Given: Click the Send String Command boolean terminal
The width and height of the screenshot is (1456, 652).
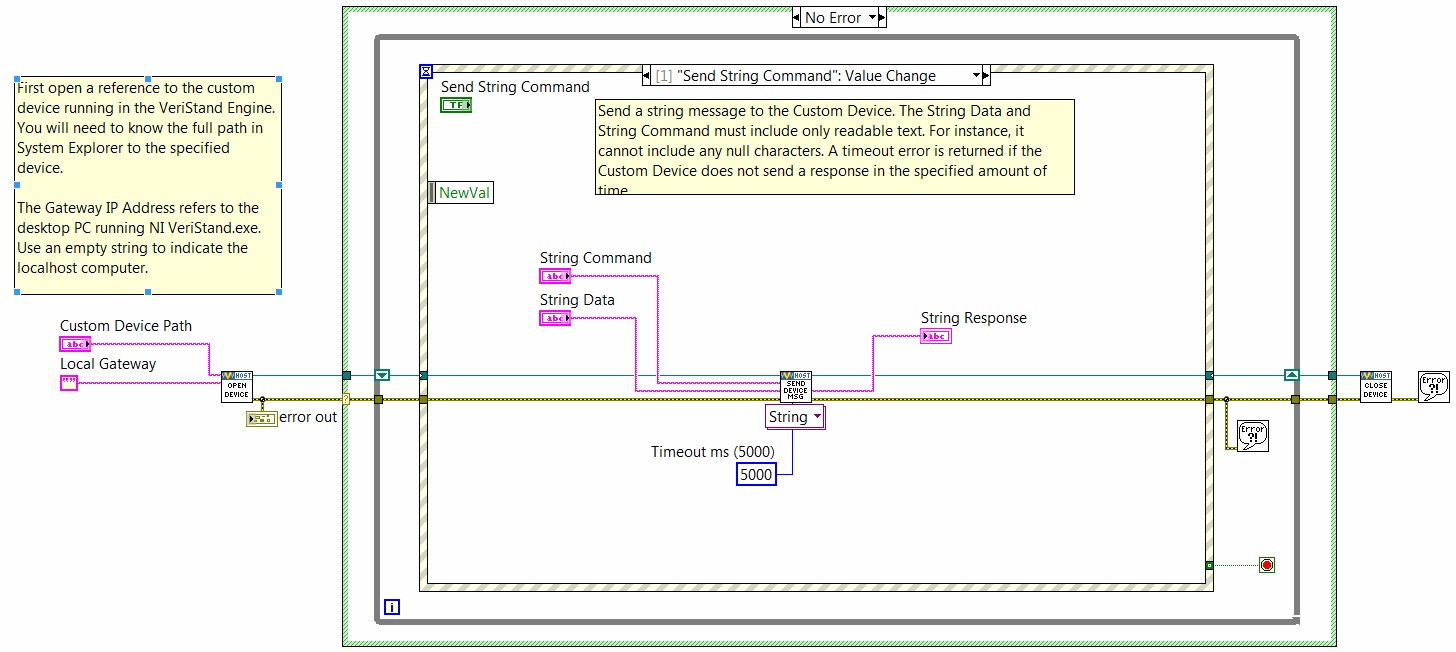Looking at the screenshot, I should click(x=456, y=105).
